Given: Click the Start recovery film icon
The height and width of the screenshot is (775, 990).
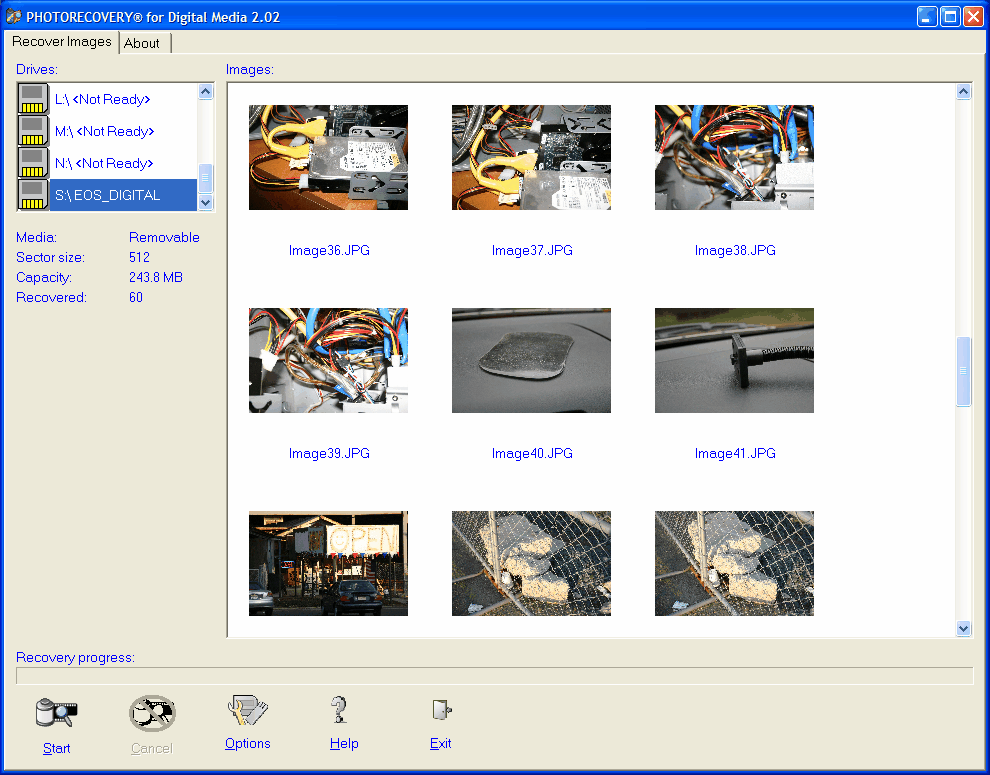Looking at the screenshot, I should point(56,713).
